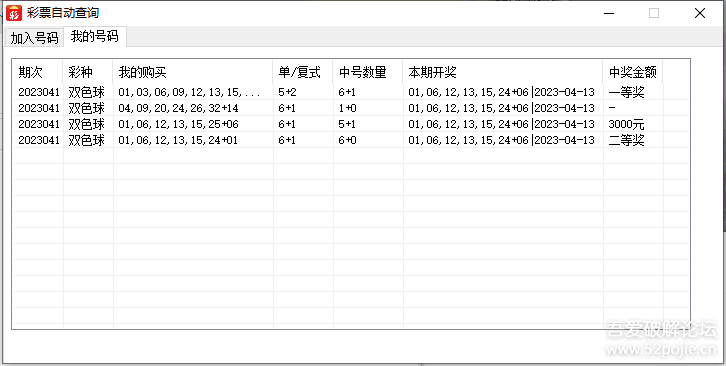The height and width of the screenshot is (366, 726).
Task: Select the 我的号码 tab
Action: (95, 37)
